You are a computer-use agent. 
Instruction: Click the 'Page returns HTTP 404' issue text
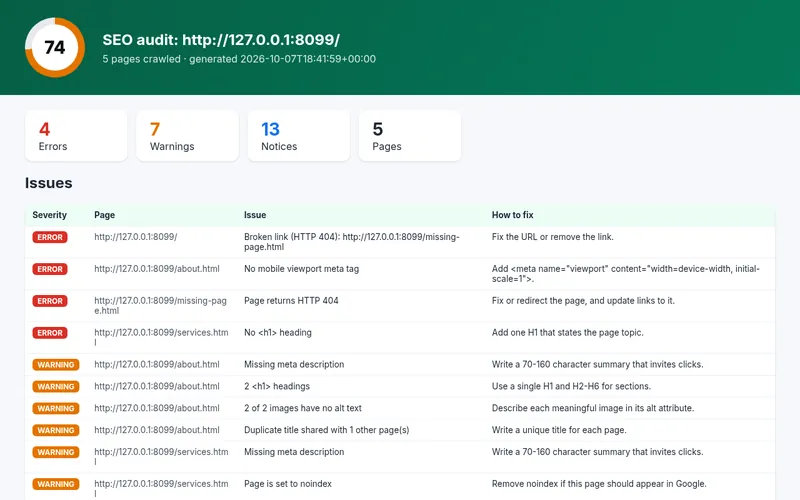[x=291, y=301]
